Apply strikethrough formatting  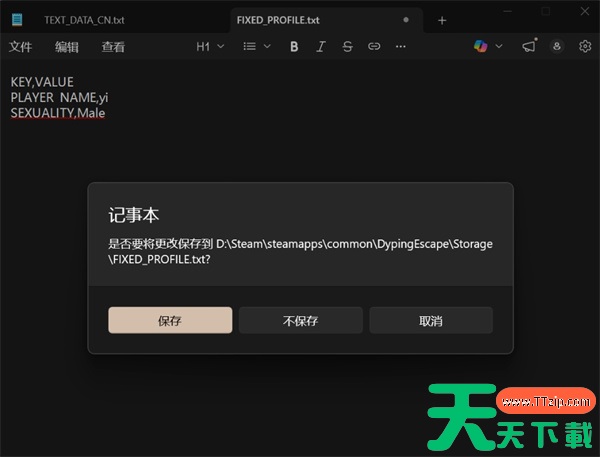(x=347, y=47)
